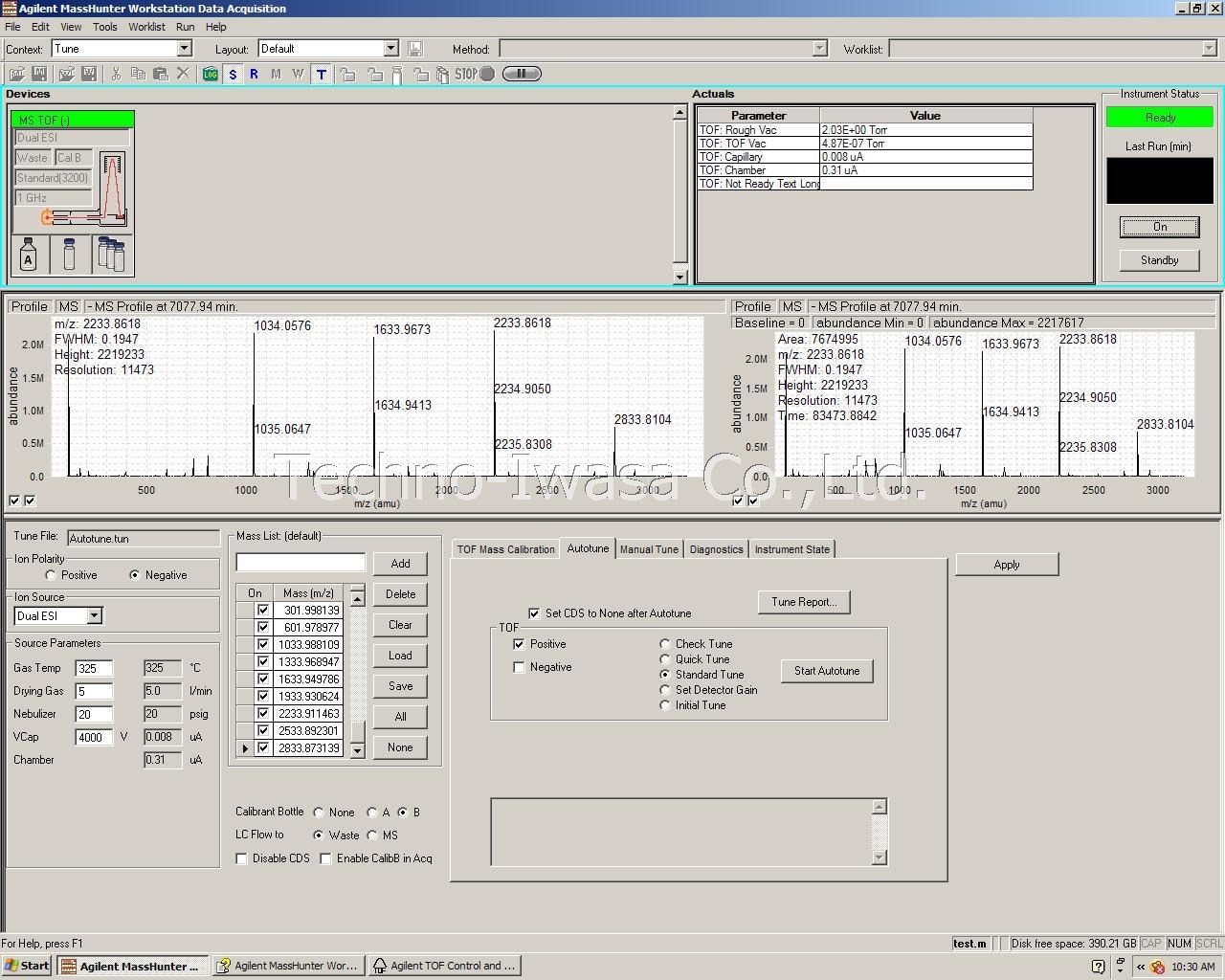The width and height of the screenshot is (1225, 980).
Task: Click the Start Autotune button
Action: pyautogui.click(x=827, y=671)
